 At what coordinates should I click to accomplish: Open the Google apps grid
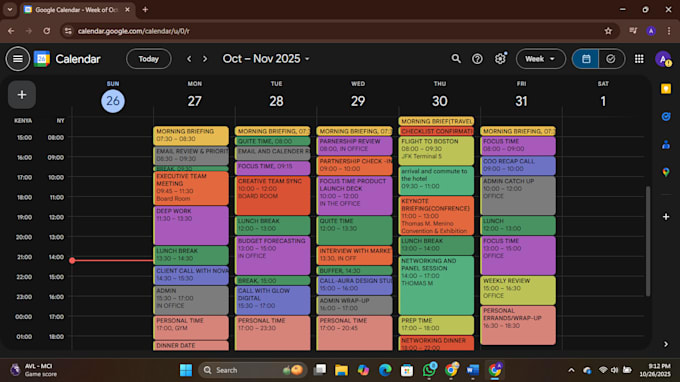point(639,59)
